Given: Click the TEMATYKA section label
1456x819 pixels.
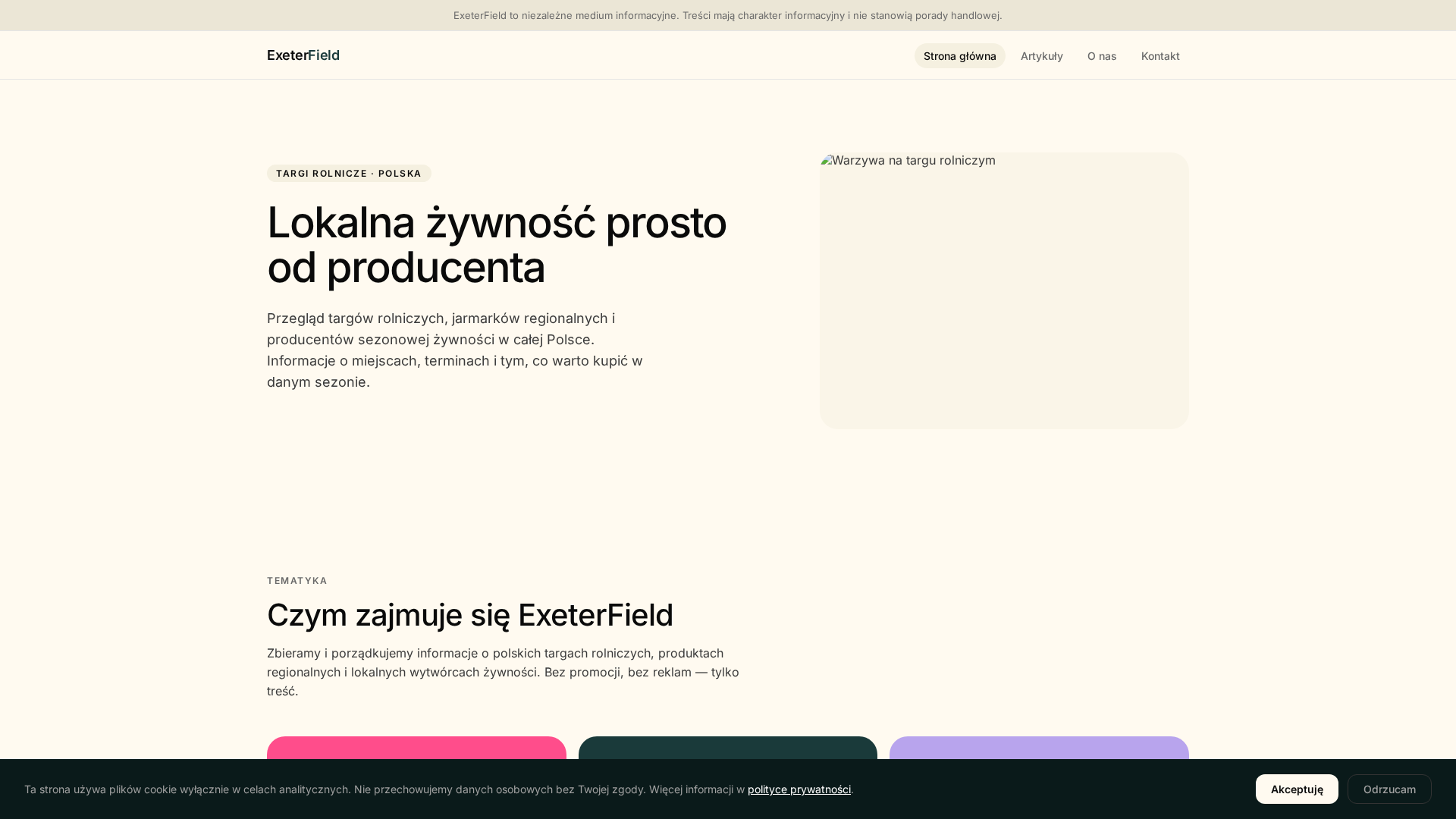Looking at the screenshot, I should pos(297,581).
